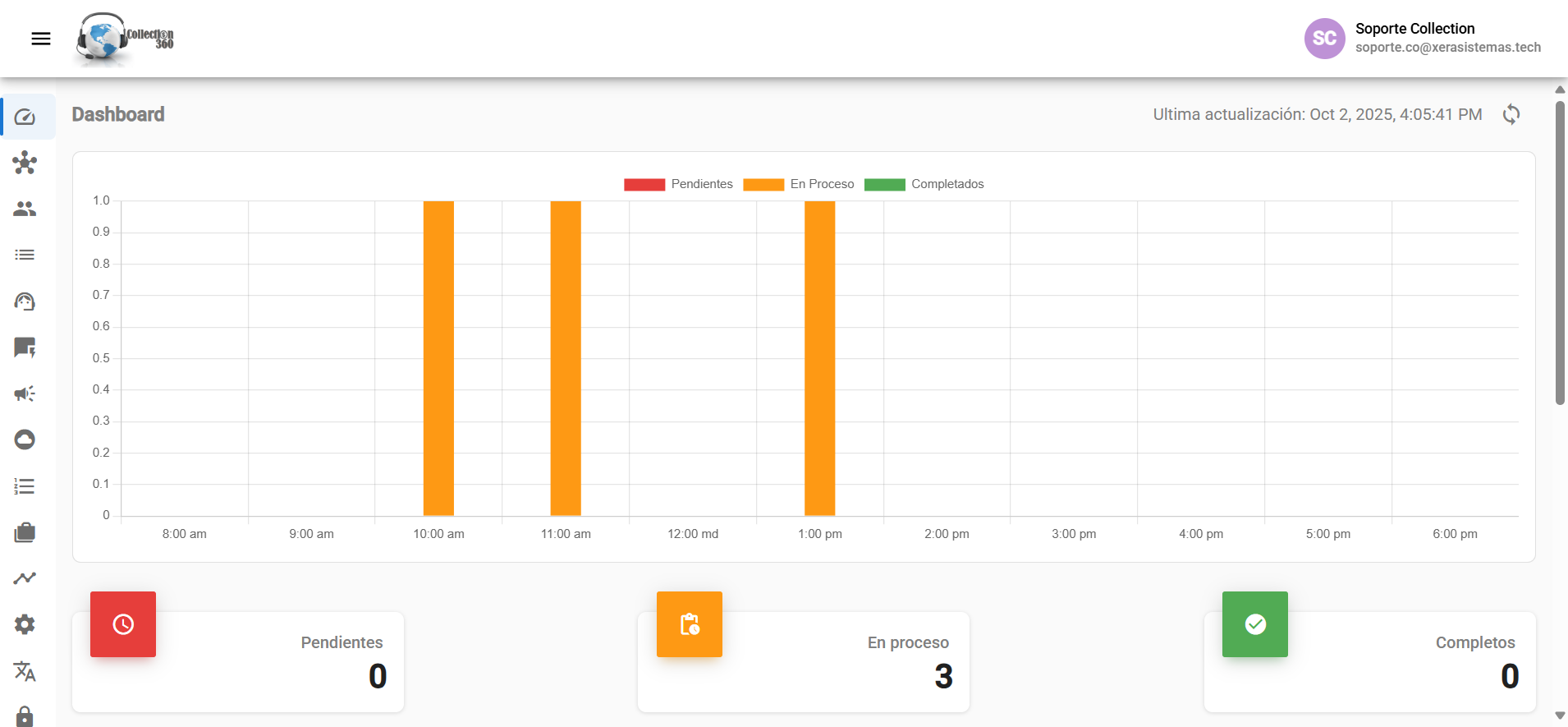Open the line chart analytics icon
This screenshot has width=1568, height=727.
click(x=25, y=578)
